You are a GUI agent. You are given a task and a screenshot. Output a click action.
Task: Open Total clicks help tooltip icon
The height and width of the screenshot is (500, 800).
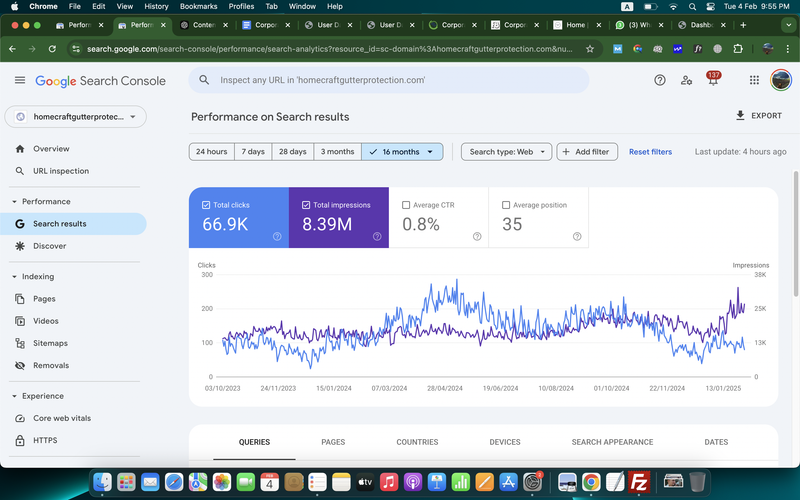(277, 236)
